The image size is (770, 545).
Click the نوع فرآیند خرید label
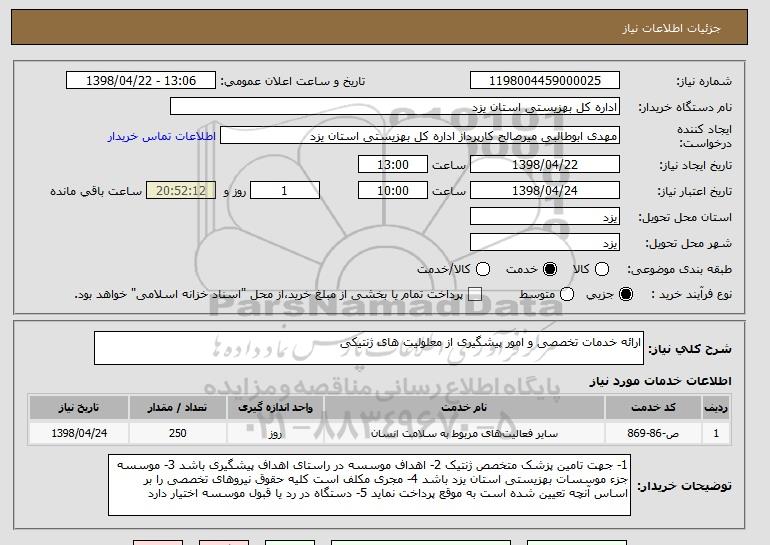pos(691,294)
